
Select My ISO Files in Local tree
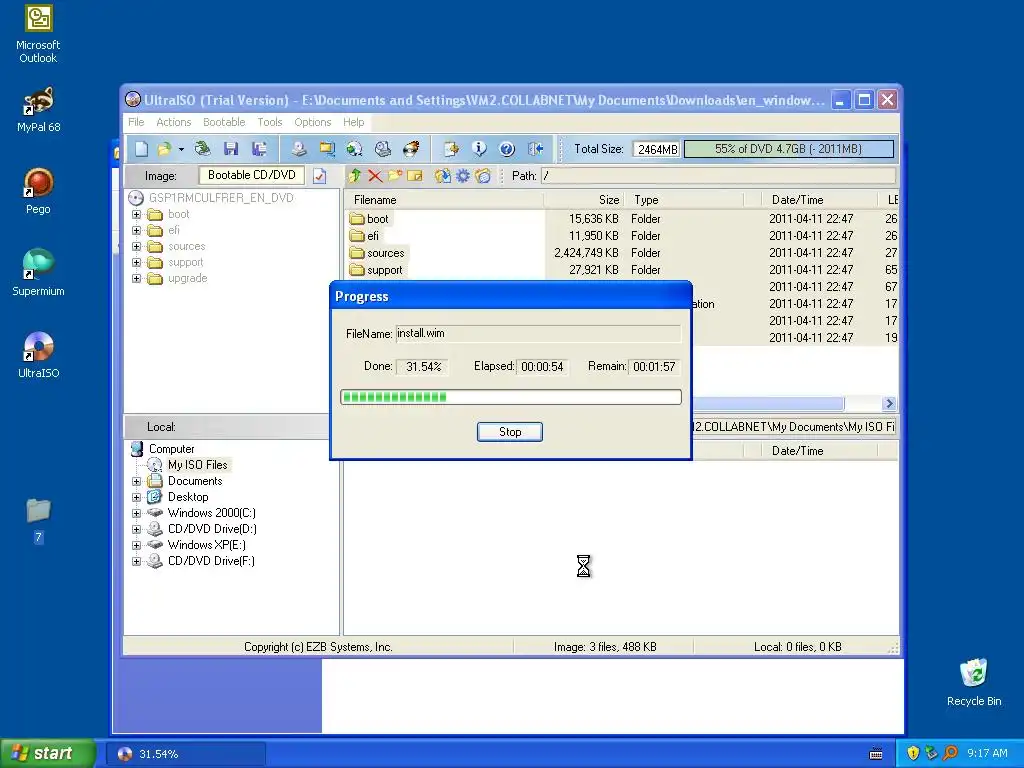[197, 465]
